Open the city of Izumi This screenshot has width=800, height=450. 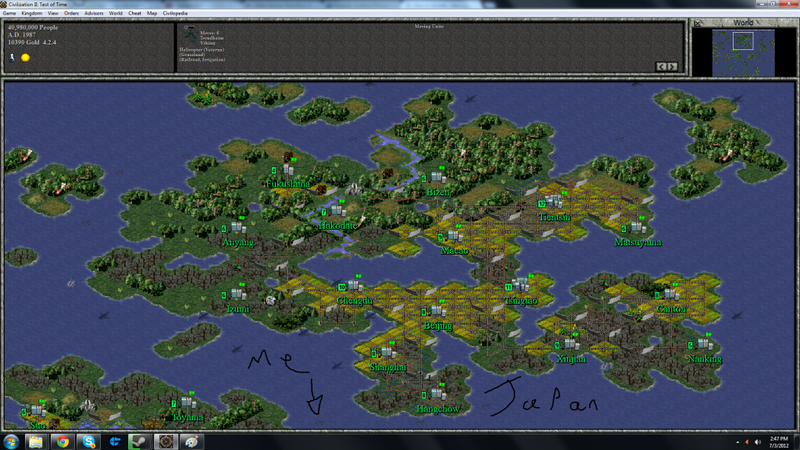[238, 294]
